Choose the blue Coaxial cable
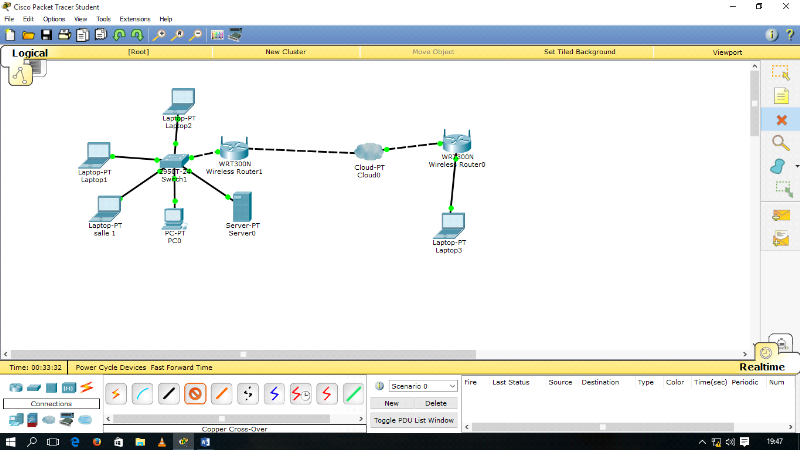This screenshot has height=450, width=800. point(274,394)
